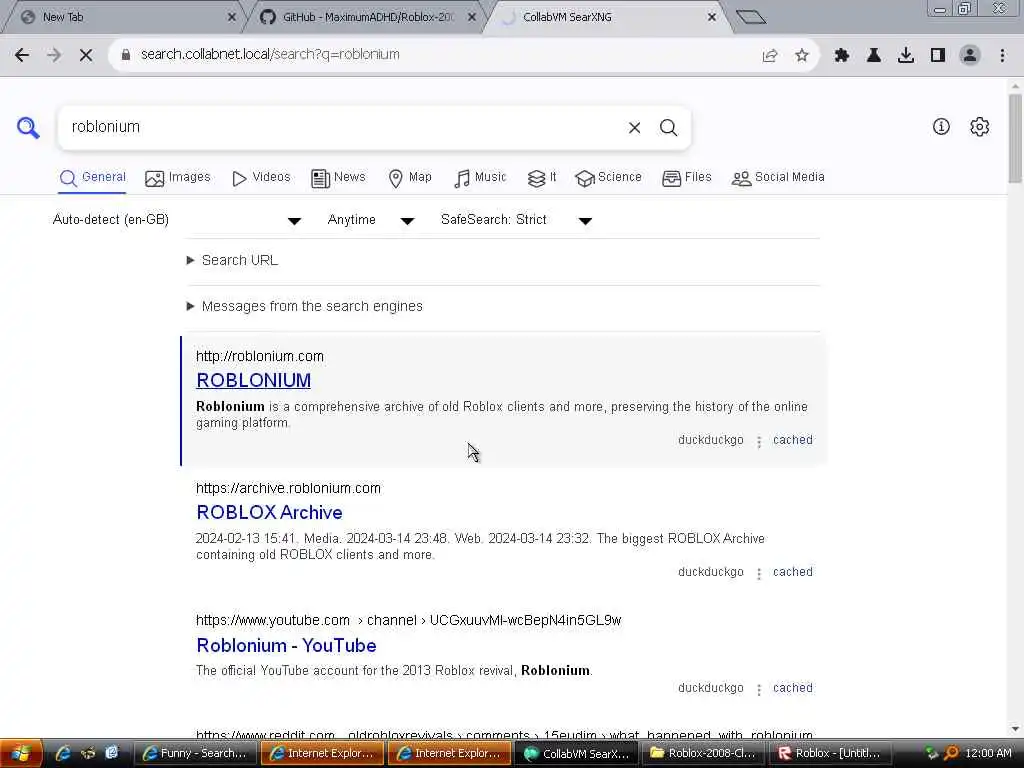Switch to the New Tab browser tab

[x=124, y=18]
